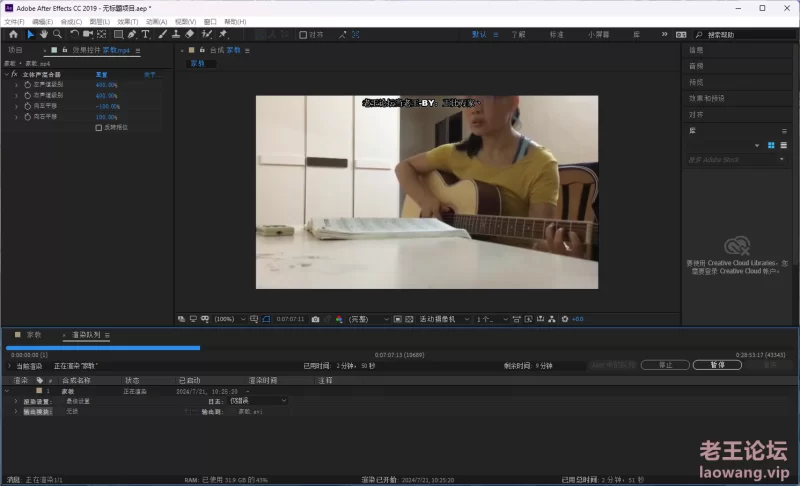This screenshot has height=486, width=800.
Task: Toggle the 对齐 snapping checkbox
Action: click(302, 34)
